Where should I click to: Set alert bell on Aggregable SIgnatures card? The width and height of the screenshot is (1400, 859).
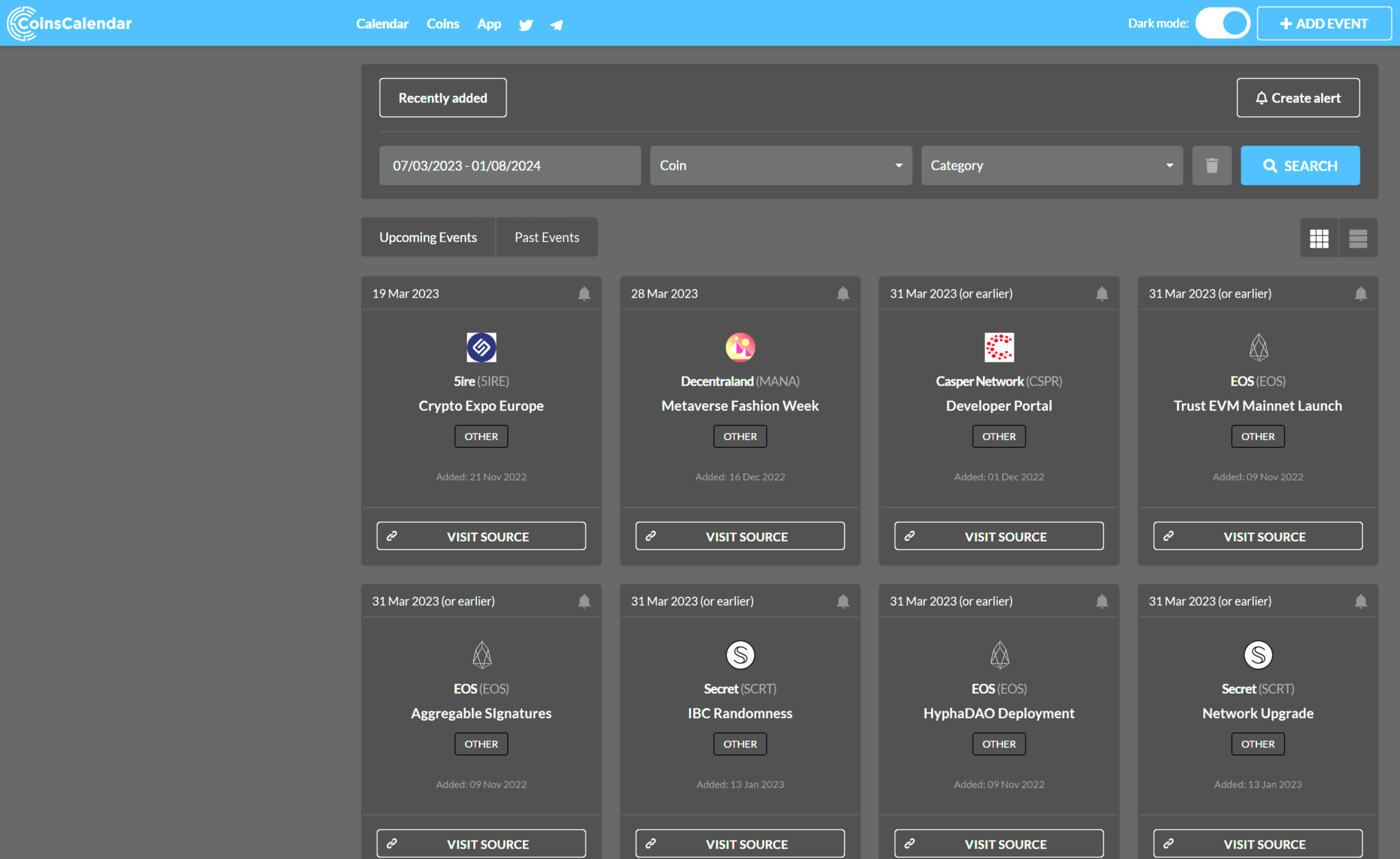pyautogui.click(x=584, y=601)
